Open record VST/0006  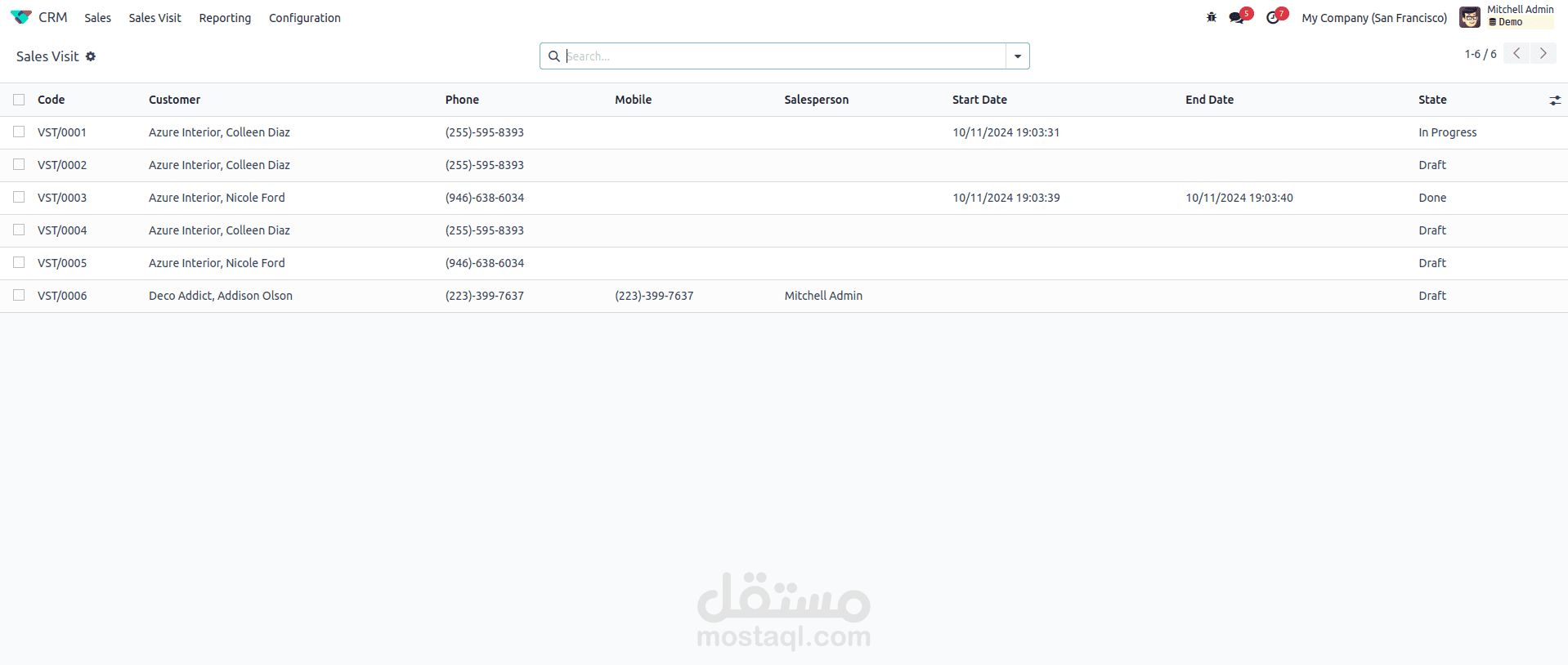[x=62, y=296]
